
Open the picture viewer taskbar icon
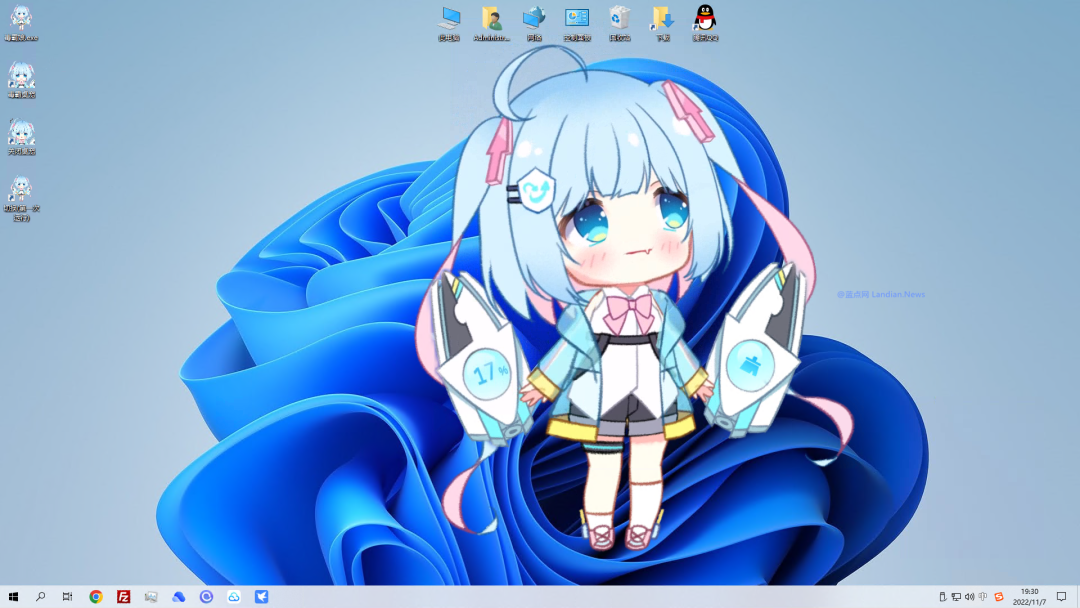[151, 596]
